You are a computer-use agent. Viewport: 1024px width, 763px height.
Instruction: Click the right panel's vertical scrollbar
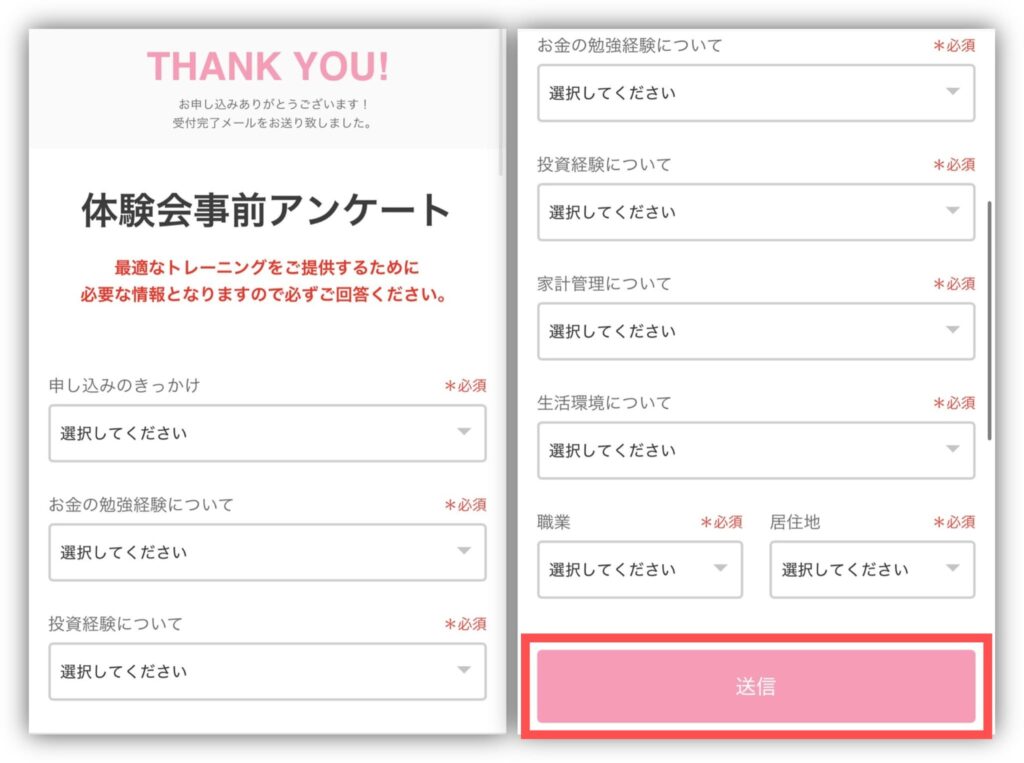990,320
